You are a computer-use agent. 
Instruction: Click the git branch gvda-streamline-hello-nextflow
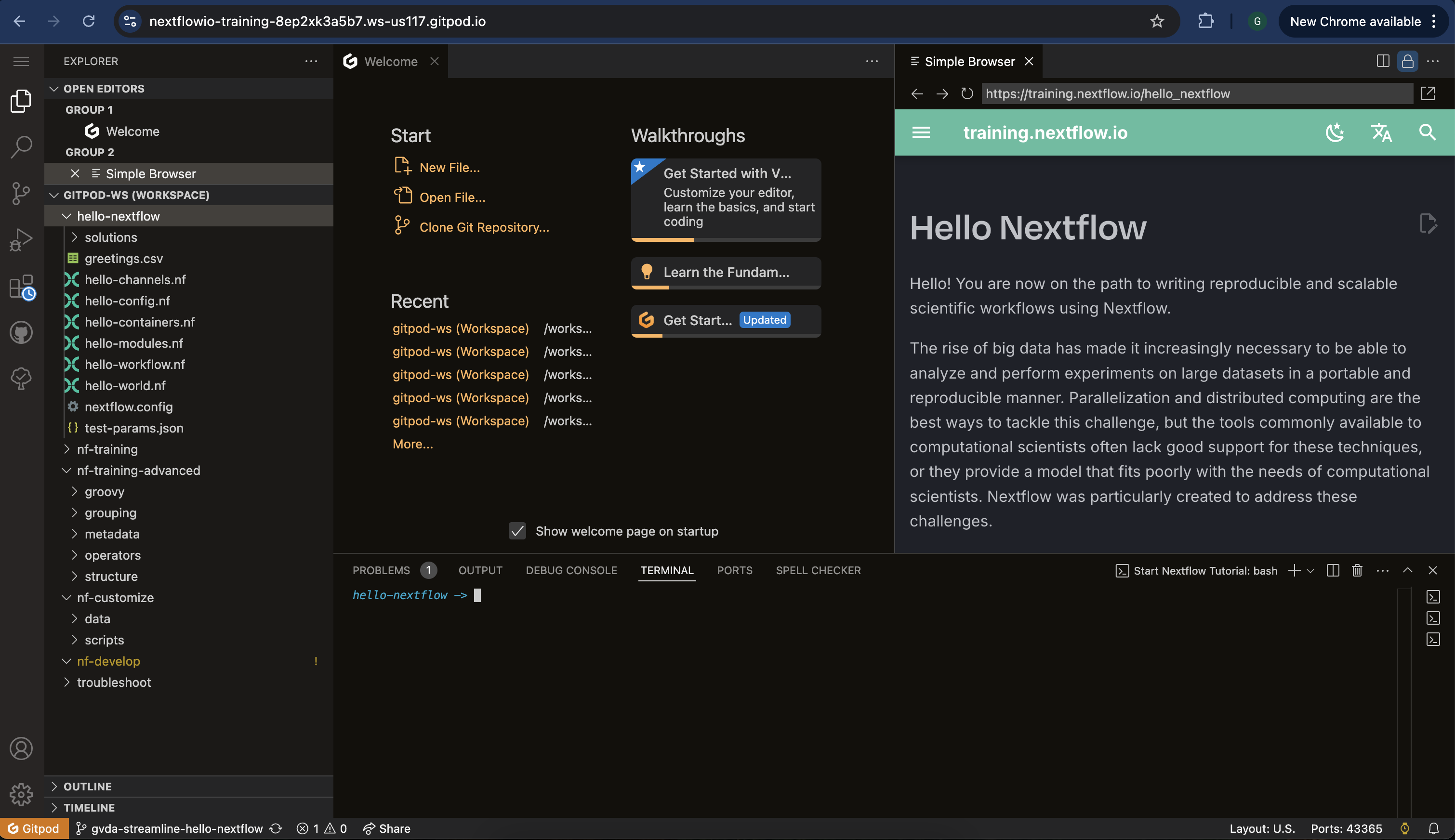(170, 828)
